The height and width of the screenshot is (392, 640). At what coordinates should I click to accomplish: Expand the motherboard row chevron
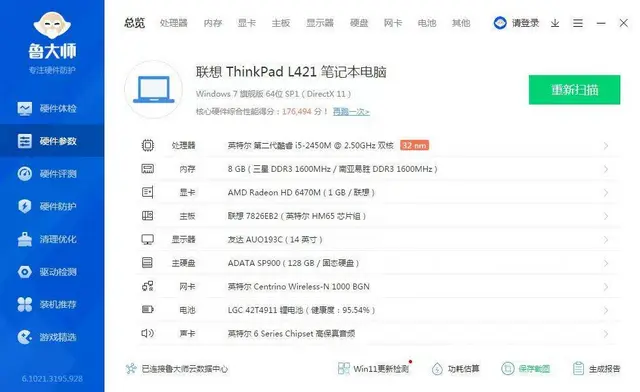pos(606,216)
